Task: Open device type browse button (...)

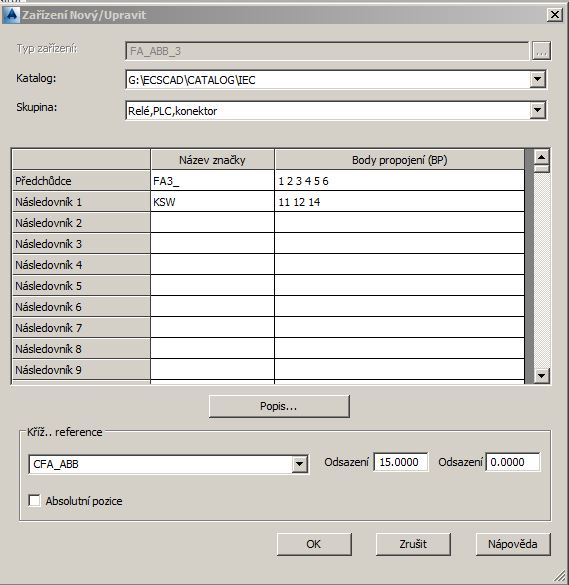Action: click(541, 51)
